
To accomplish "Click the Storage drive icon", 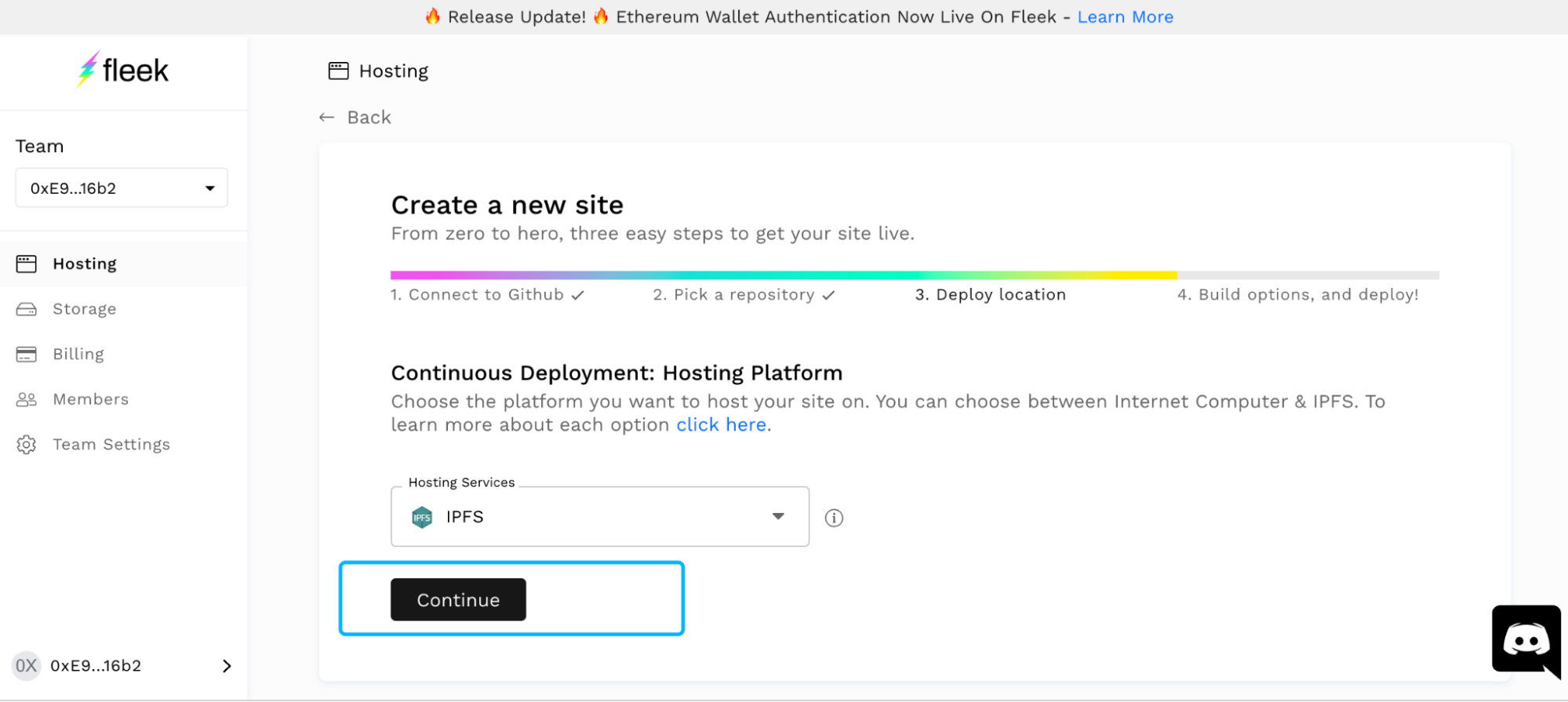I will tap(27, 309).
